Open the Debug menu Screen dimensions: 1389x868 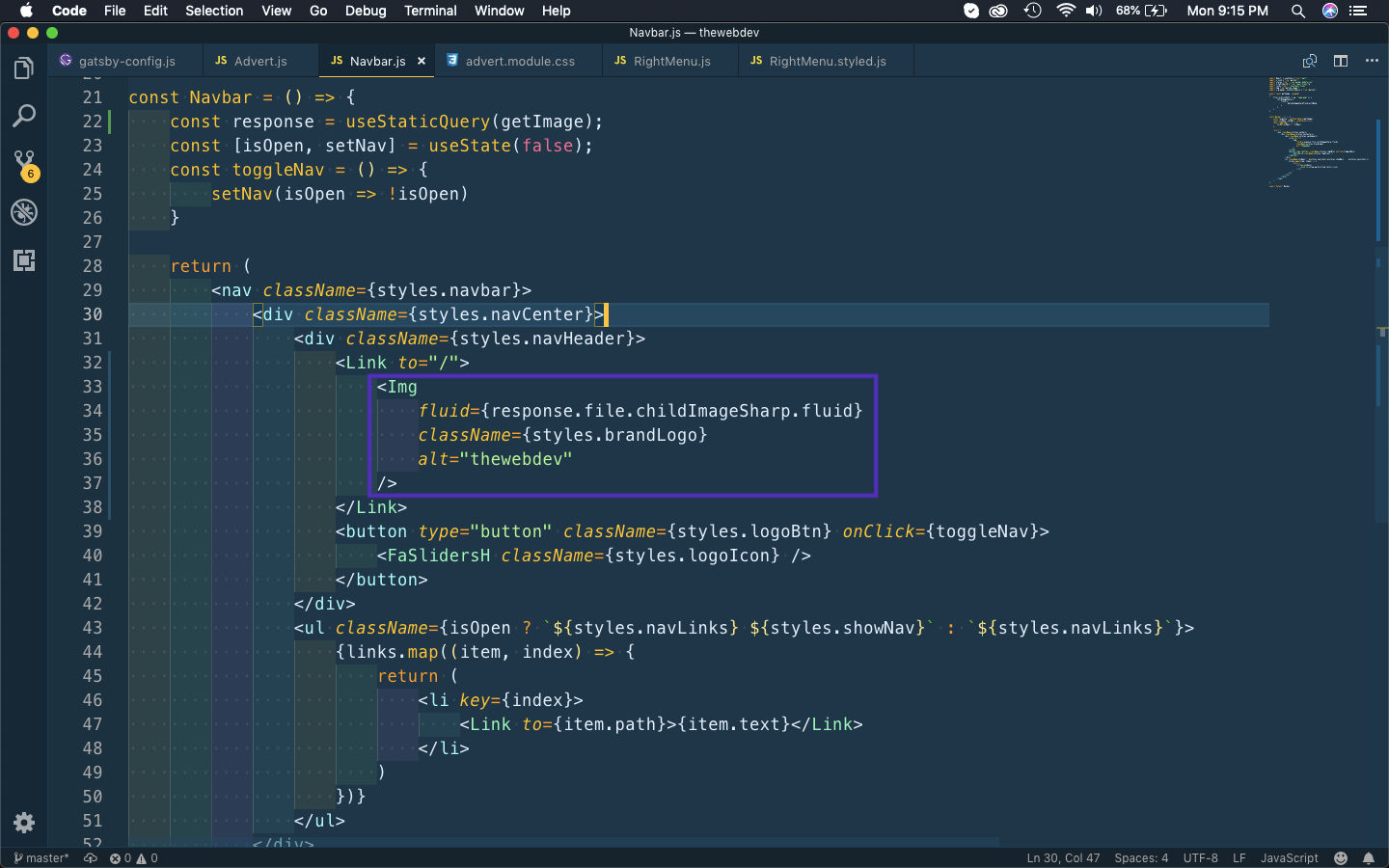(366, 11)
